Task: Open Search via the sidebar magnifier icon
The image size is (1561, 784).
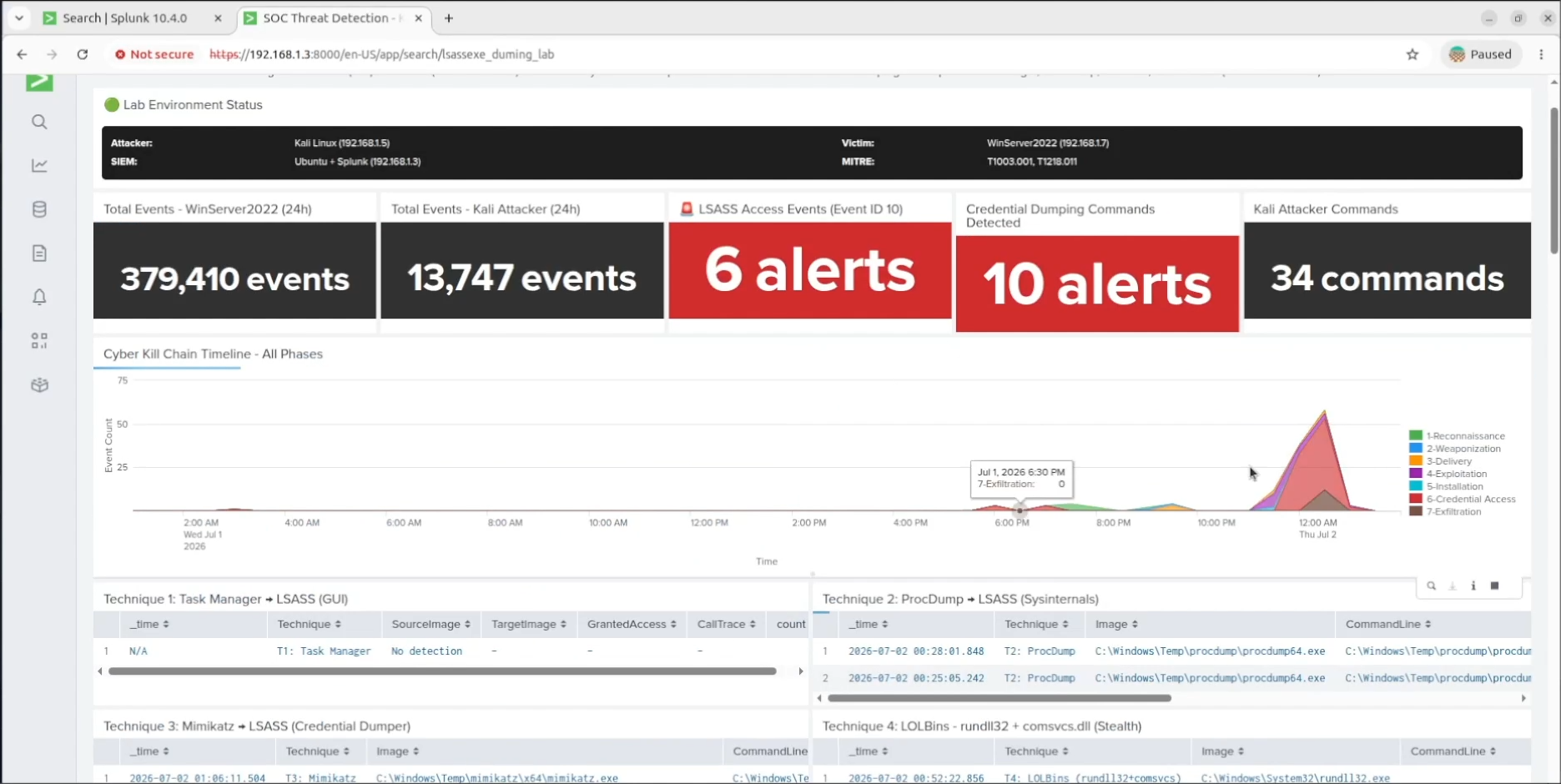Action: pos(39,122)
